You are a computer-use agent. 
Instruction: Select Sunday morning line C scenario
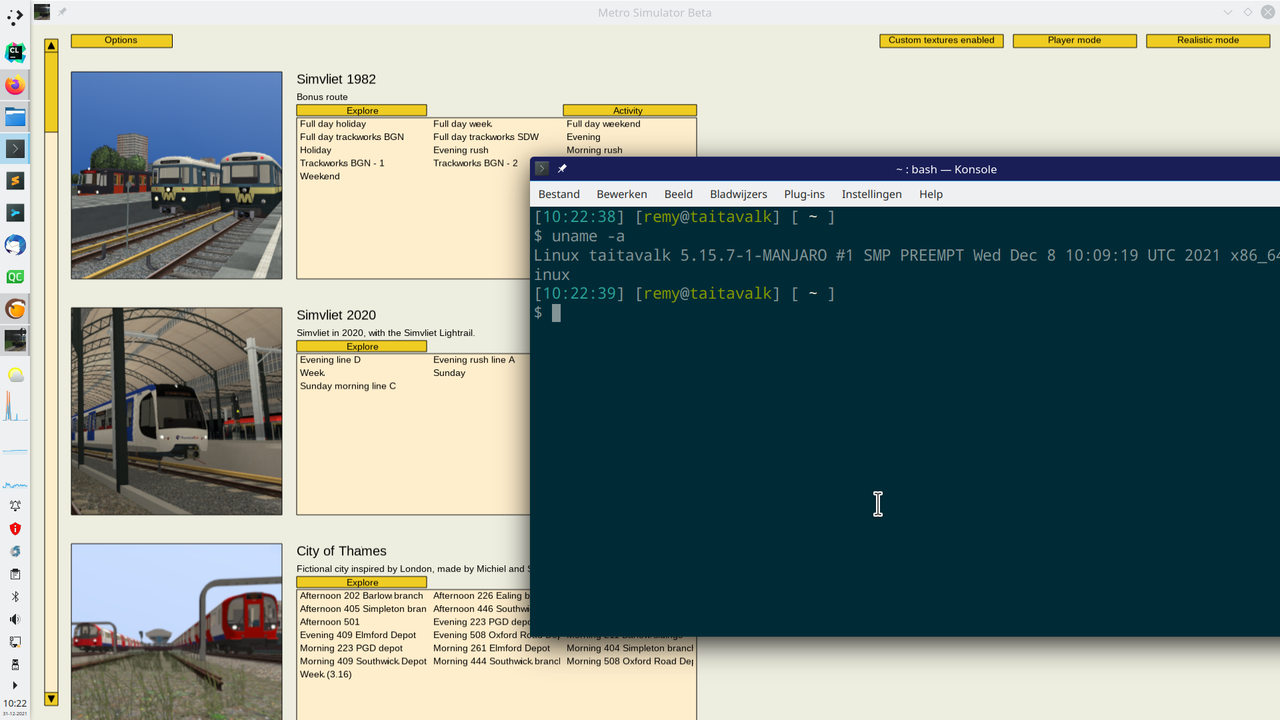click(348, 386)
